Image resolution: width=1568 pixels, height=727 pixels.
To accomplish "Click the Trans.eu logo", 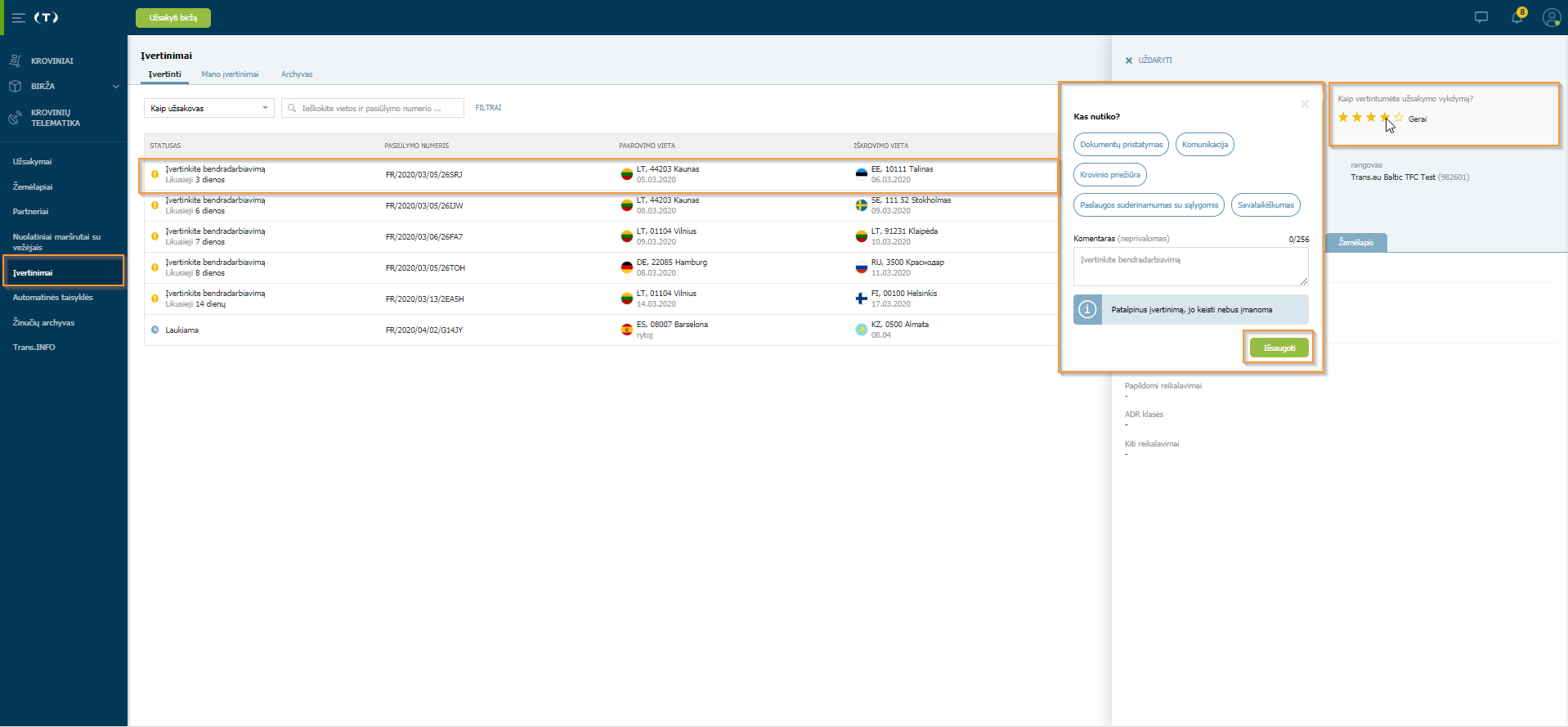I will (x=46, y=17).
